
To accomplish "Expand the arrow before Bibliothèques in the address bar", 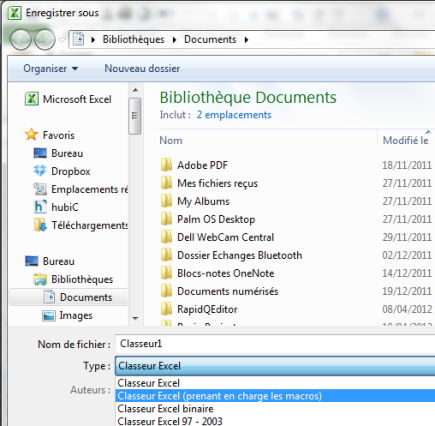I will pyautogui.click(x=93, y=40).
